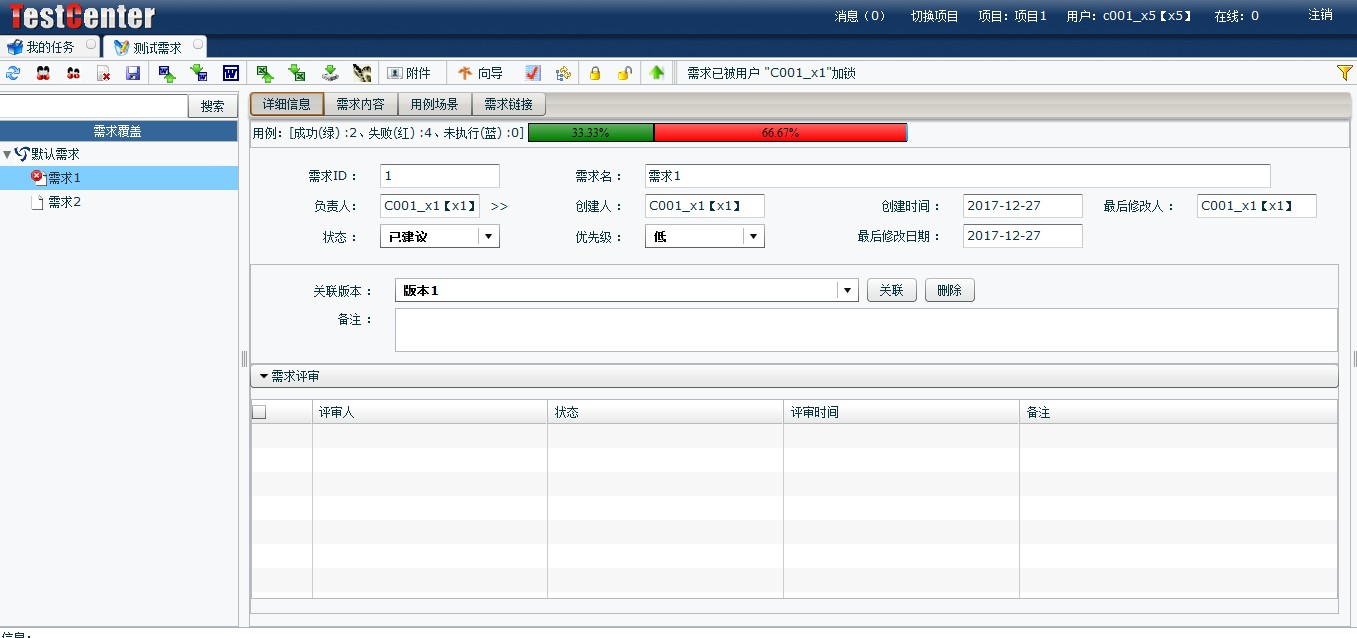Image resolution: width=1357 pixels, height=638 pixels.
Task: Tick the select-all checkbox in review table header
Action: pyautogui.click(x=259, y=412)
